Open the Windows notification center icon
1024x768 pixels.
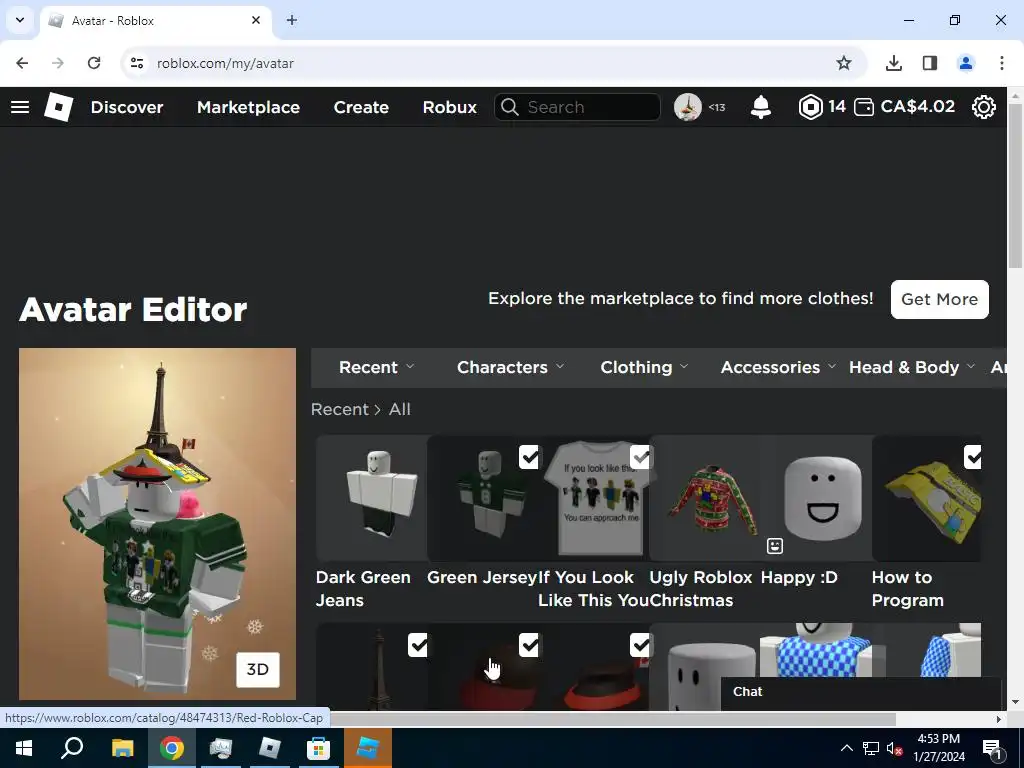tap(992, 748)
